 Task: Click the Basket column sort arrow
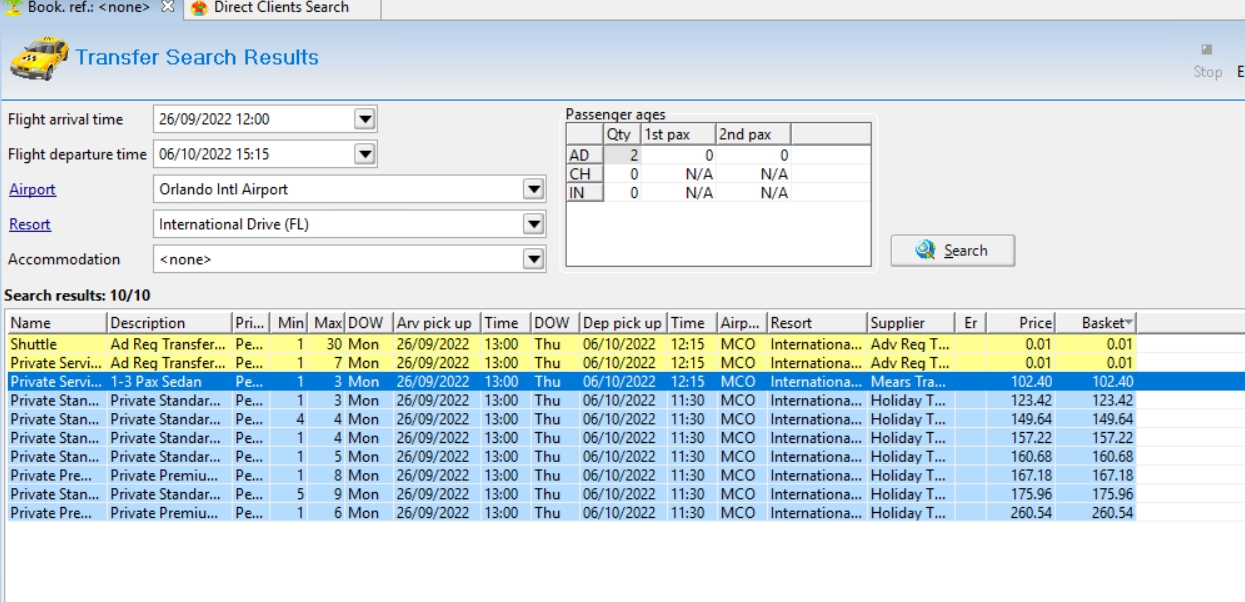coord(1129,323)
